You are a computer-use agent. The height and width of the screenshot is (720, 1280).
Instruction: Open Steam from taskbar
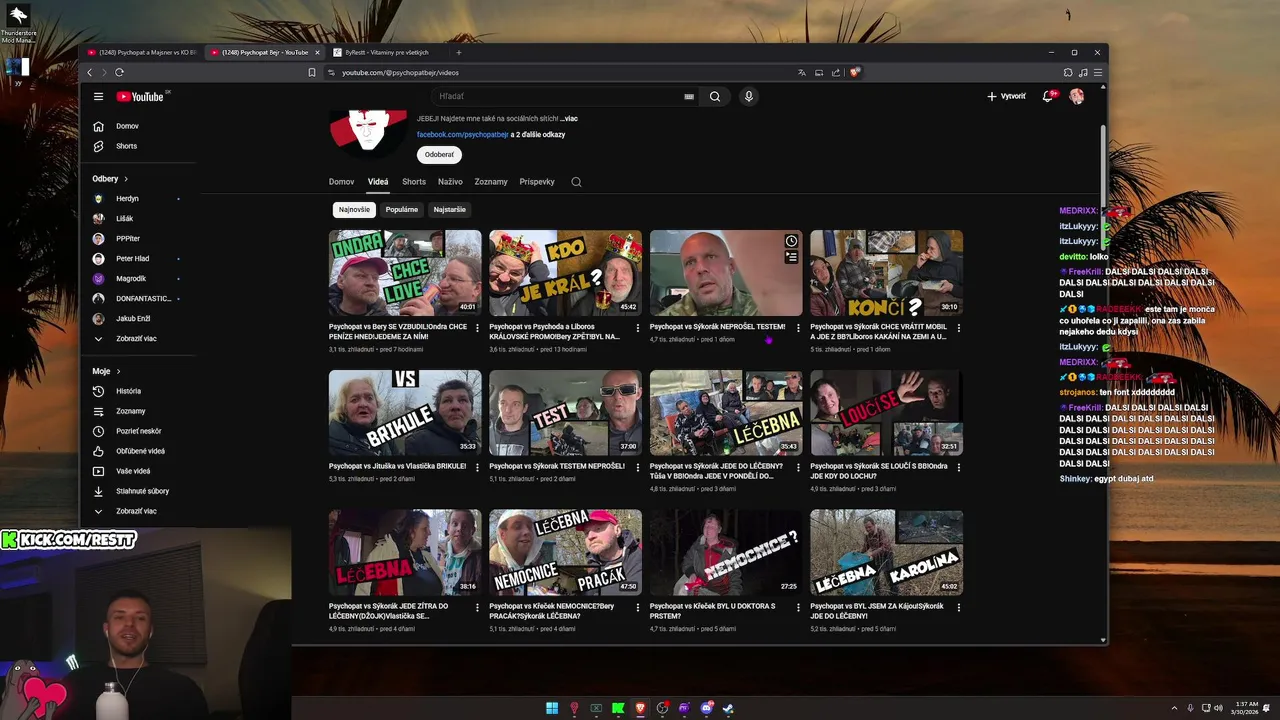click(x=728, y=708)
